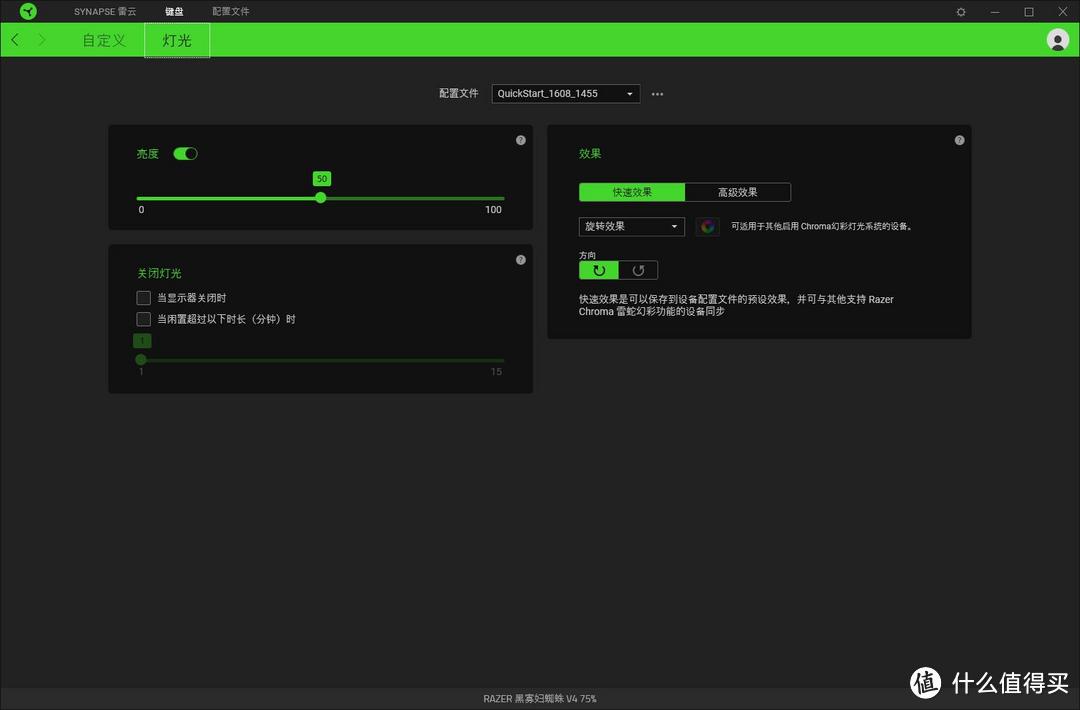The width and height of the screenshot is (1080, 710).
Task: Click the help icon in the 效果 panel
Action: point(959,140)
